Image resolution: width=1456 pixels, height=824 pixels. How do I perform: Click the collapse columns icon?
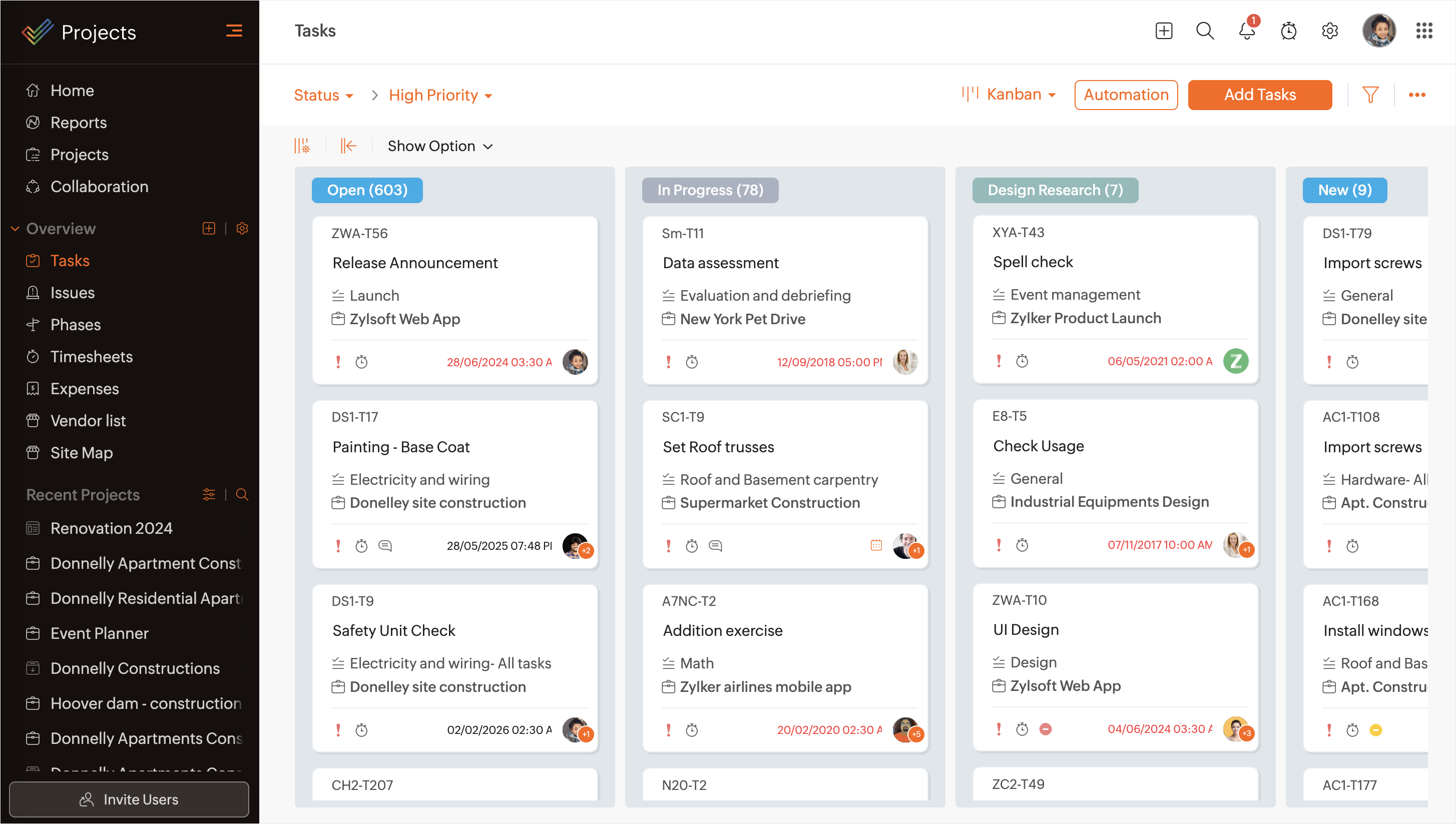pos(348,146)
